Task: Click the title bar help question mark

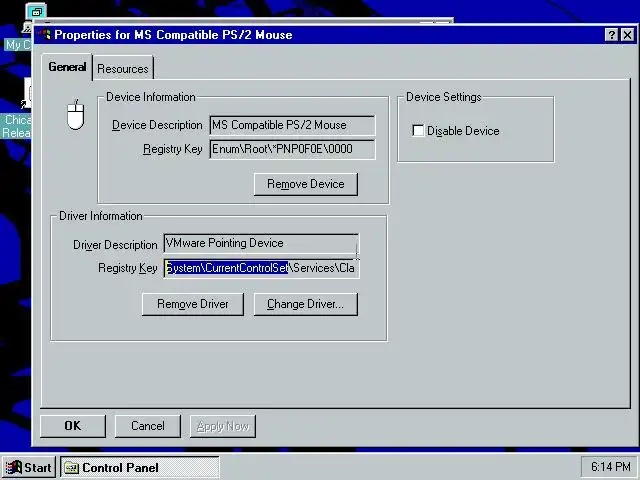Action: [611, 35]
